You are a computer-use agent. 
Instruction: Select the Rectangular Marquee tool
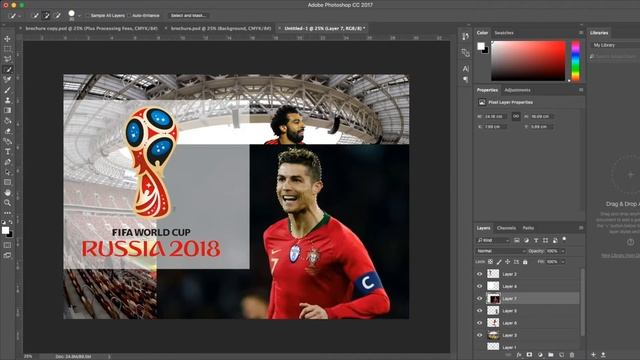[7, 49]
